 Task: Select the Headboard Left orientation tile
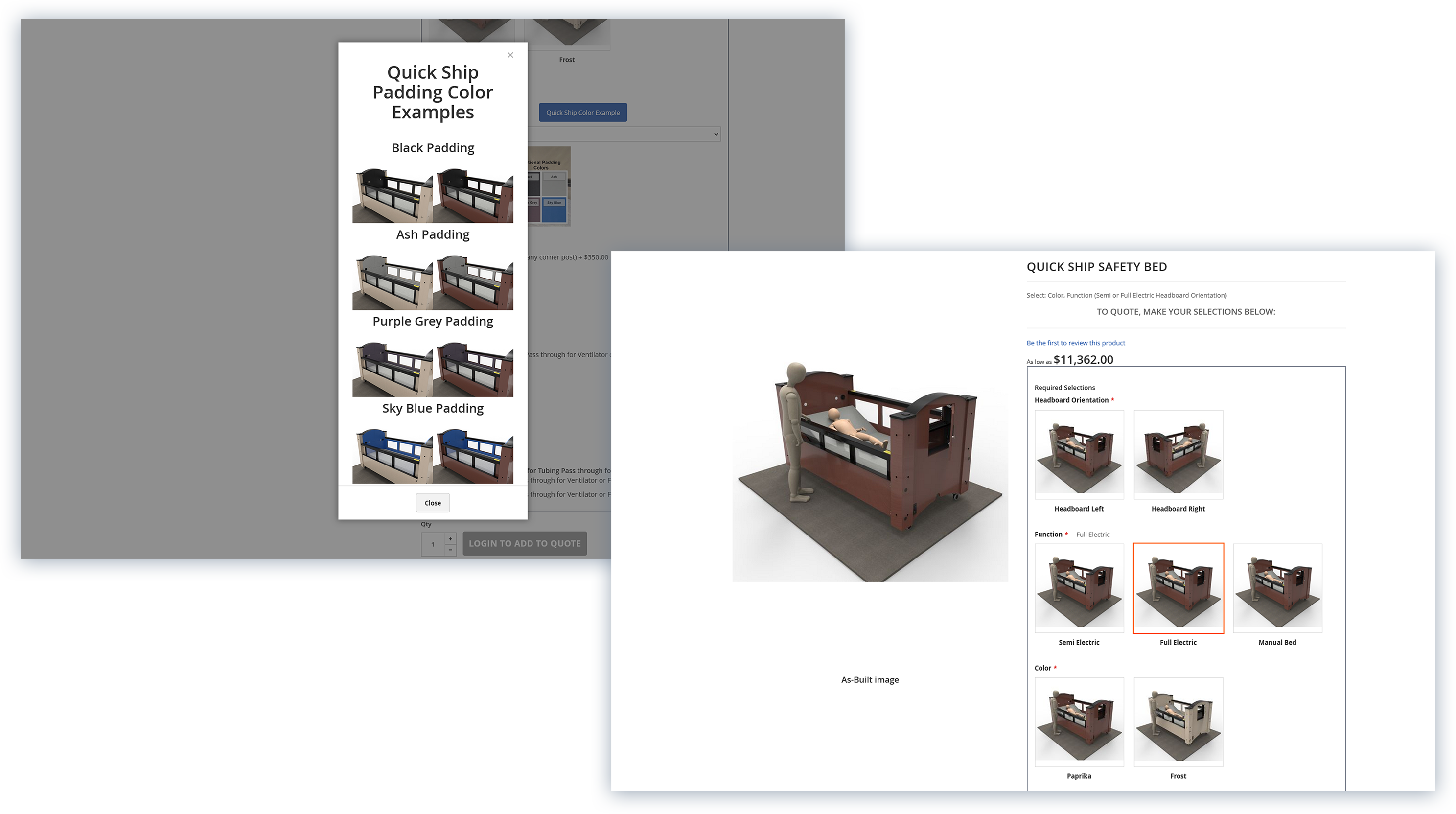(1079, 453)
